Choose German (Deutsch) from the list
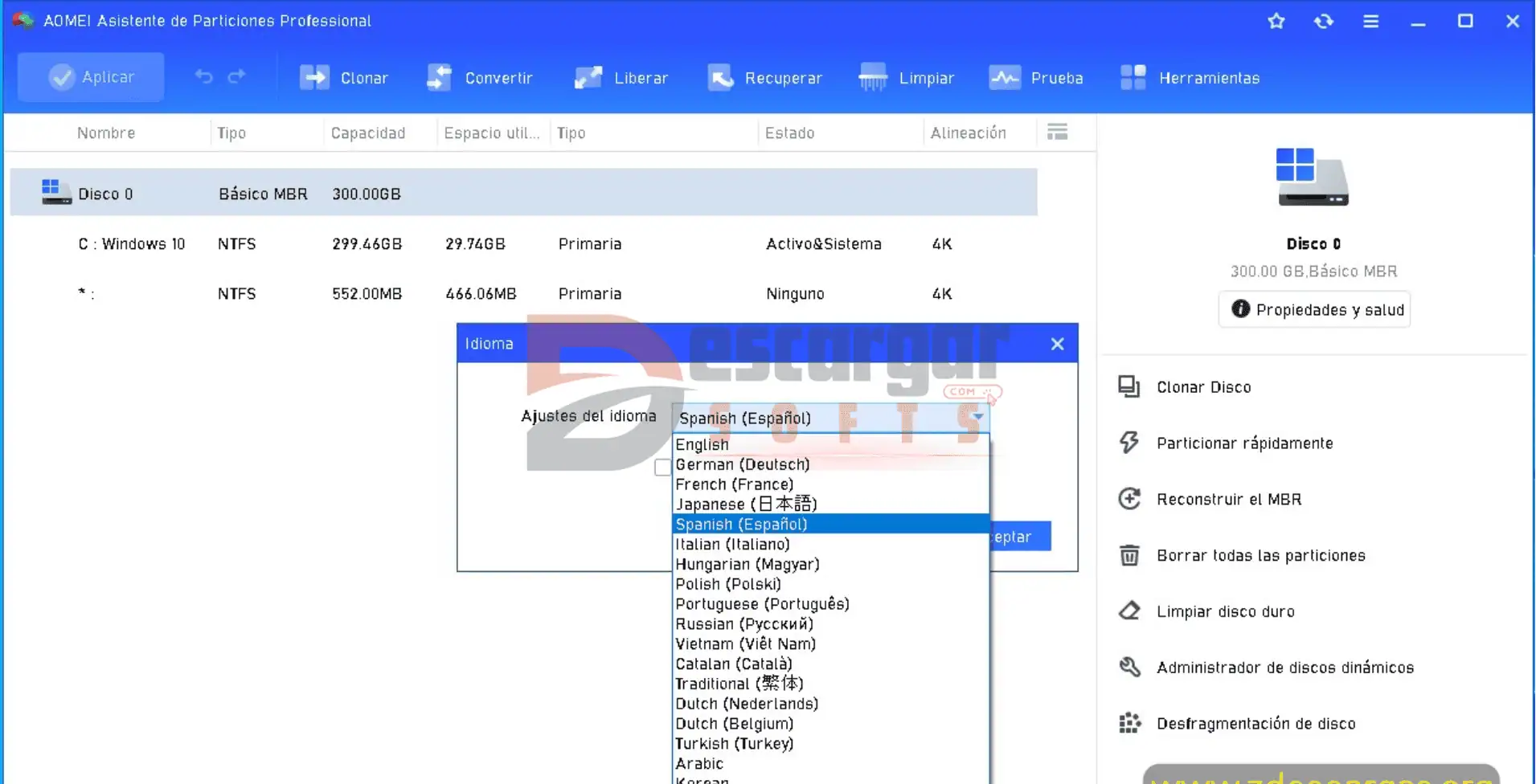1536x784 pixels. coord(830,464)
